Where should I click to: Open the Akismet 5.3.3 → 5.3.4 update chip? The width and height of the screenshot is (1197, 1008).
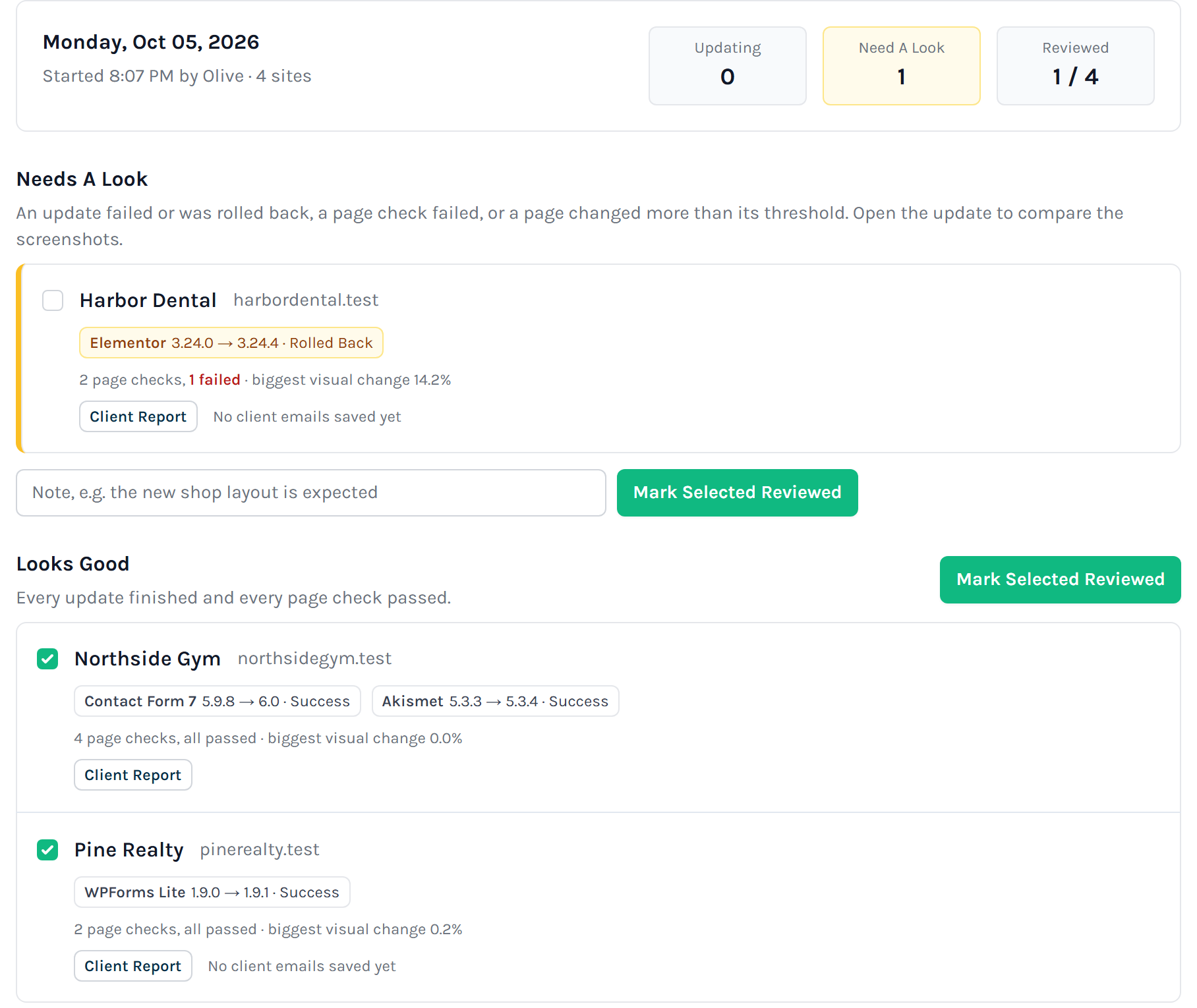tap(496, 701)
